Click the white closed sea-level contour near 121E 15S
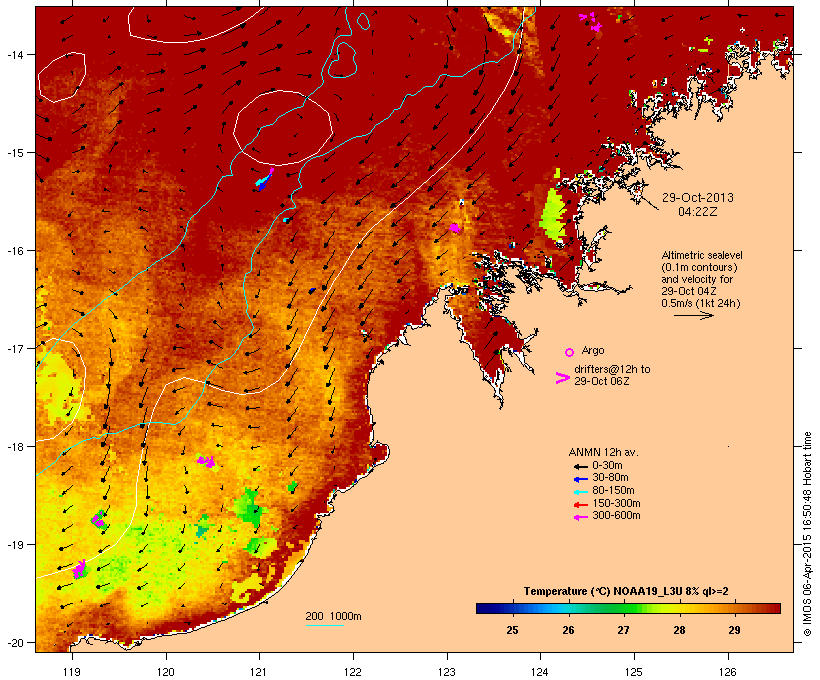Viewport: 820px width, 680px height. point(283,128)
